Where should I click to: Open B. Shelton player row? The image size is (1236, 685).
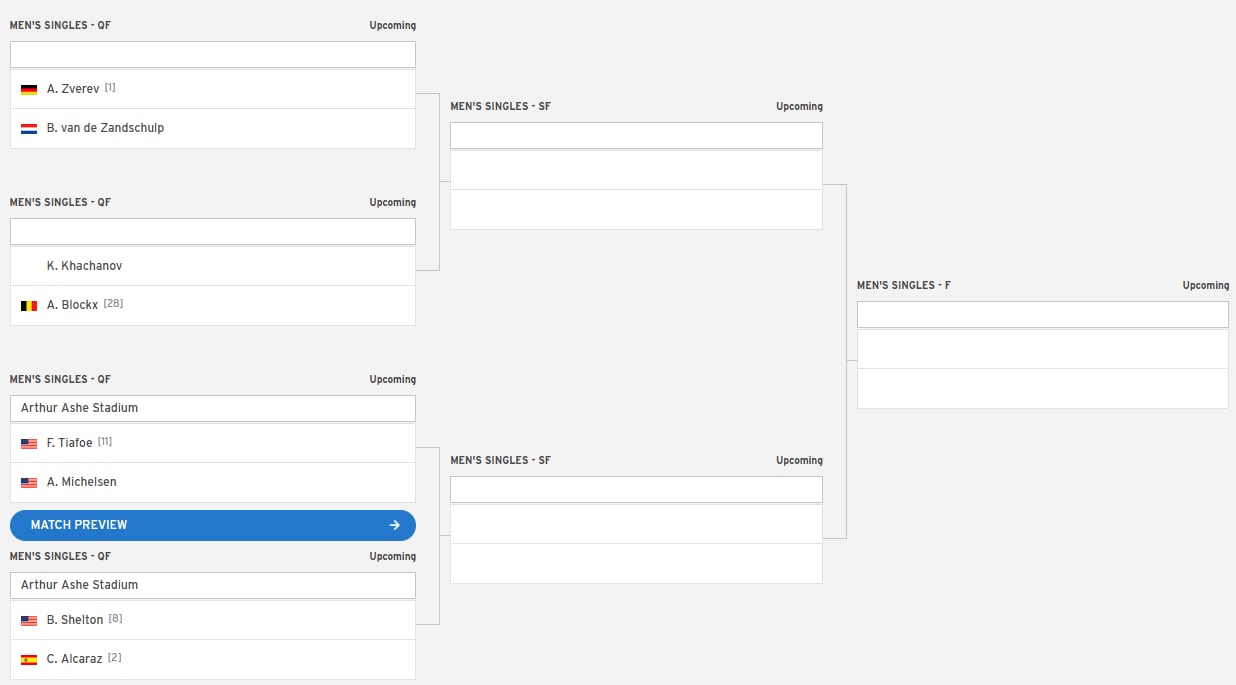coord(213,620)
